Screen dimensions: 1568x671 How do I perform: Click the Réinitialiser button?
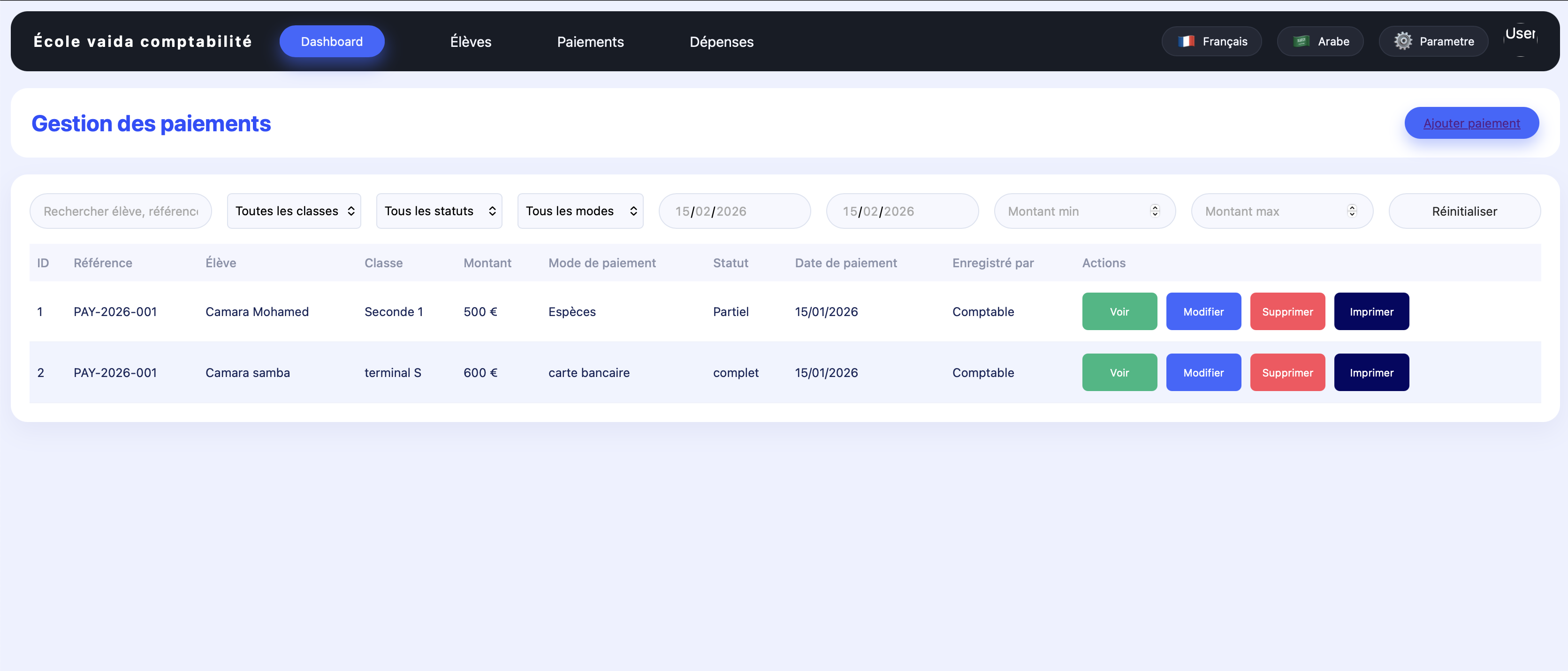(x=1464, y=211)
